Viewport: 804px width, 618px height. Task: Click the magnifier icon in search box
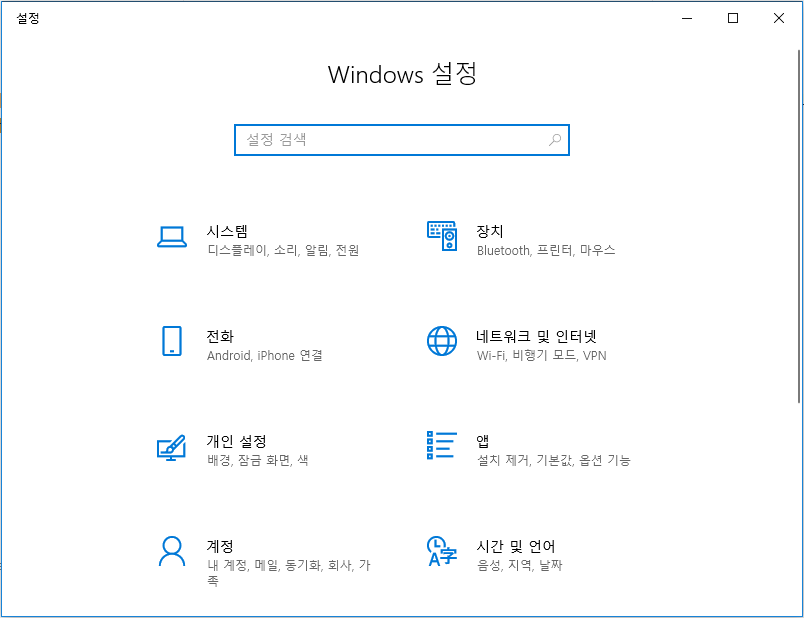coord(555,139)
